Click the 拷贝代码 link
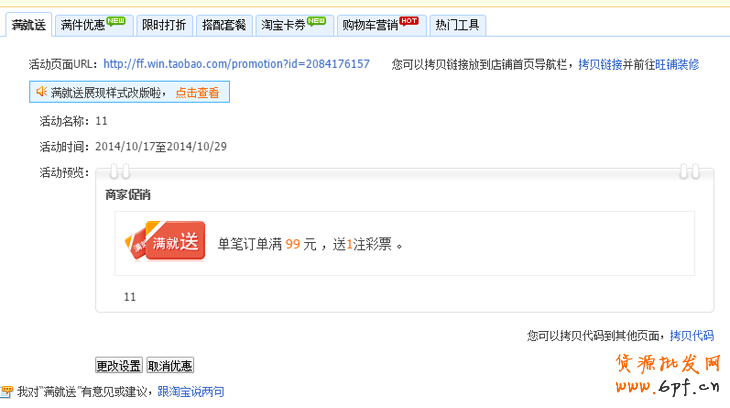Screen dimensions: 730x408 coord(691,335)
